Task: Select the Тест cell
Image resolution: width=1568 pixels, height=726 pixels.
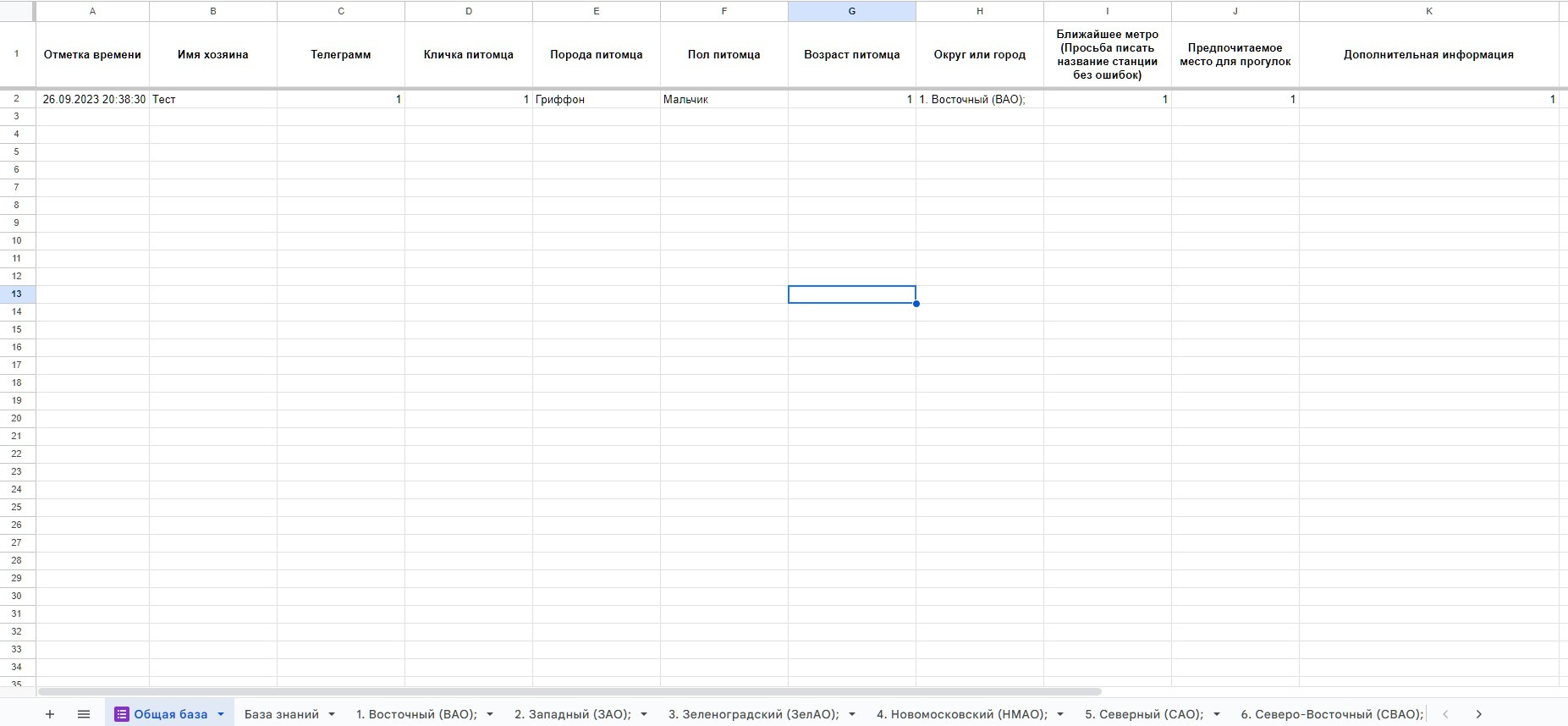Action: click(x=213, y=99)
